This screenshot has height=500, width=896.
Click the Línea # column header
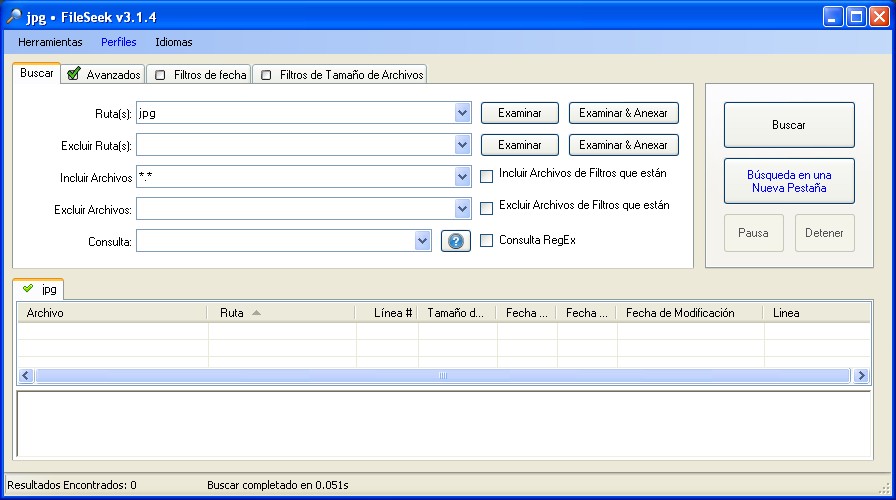tap(386, 313)
